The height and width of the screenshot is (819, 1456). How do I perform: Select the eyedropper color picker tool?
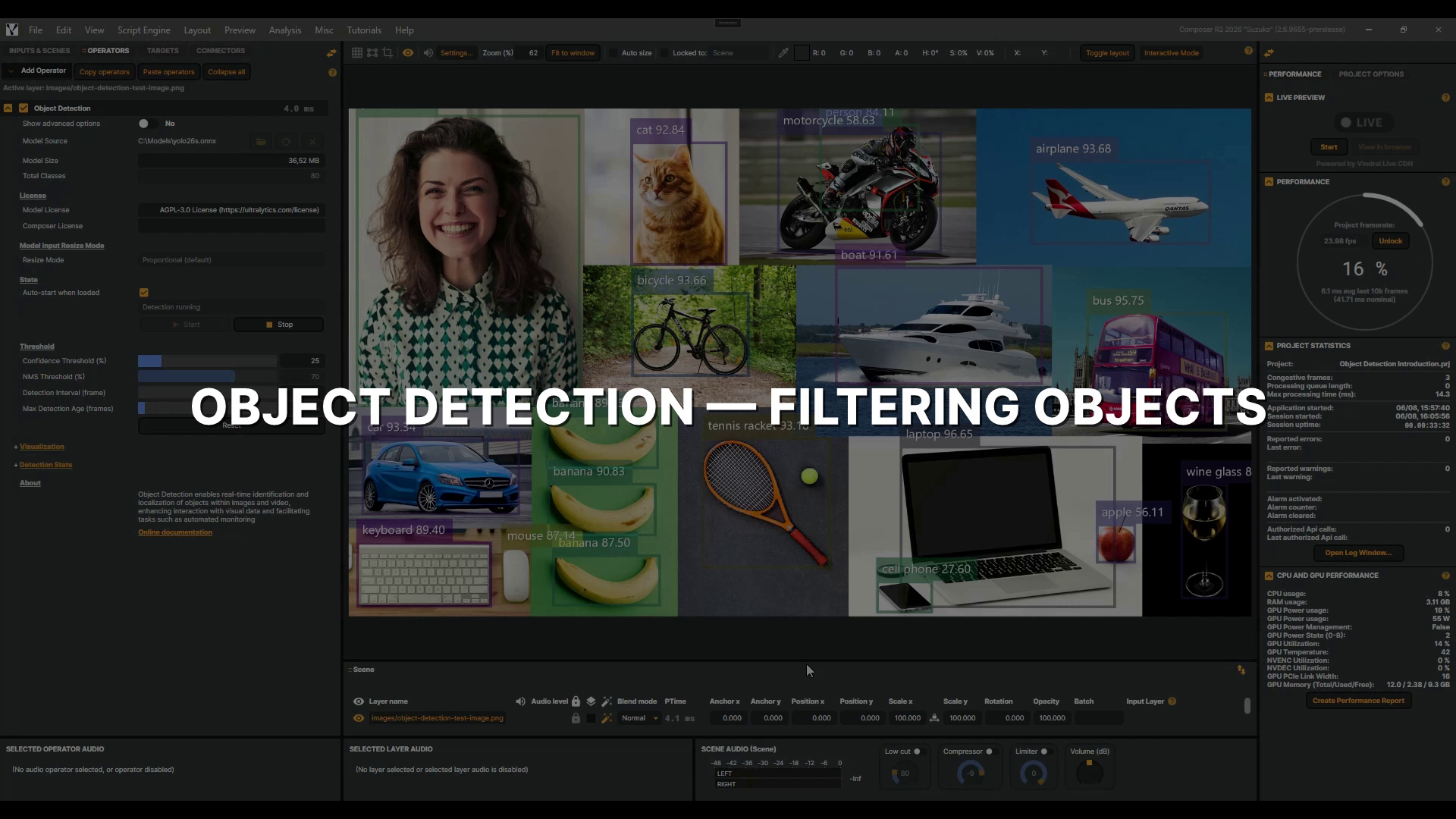(x=783, y=53)
